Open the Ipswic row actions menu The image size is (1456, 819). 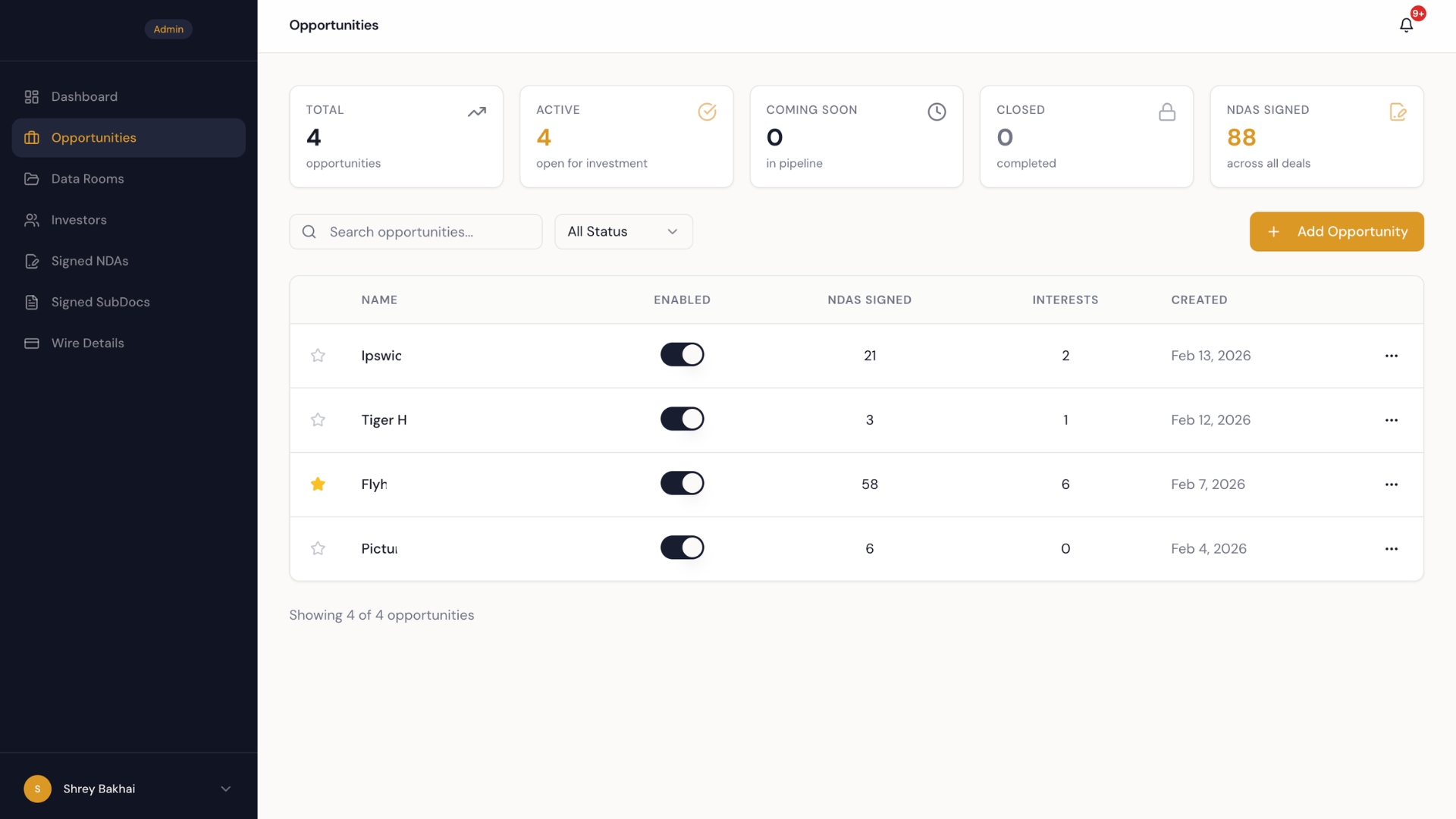(1392, 356)
